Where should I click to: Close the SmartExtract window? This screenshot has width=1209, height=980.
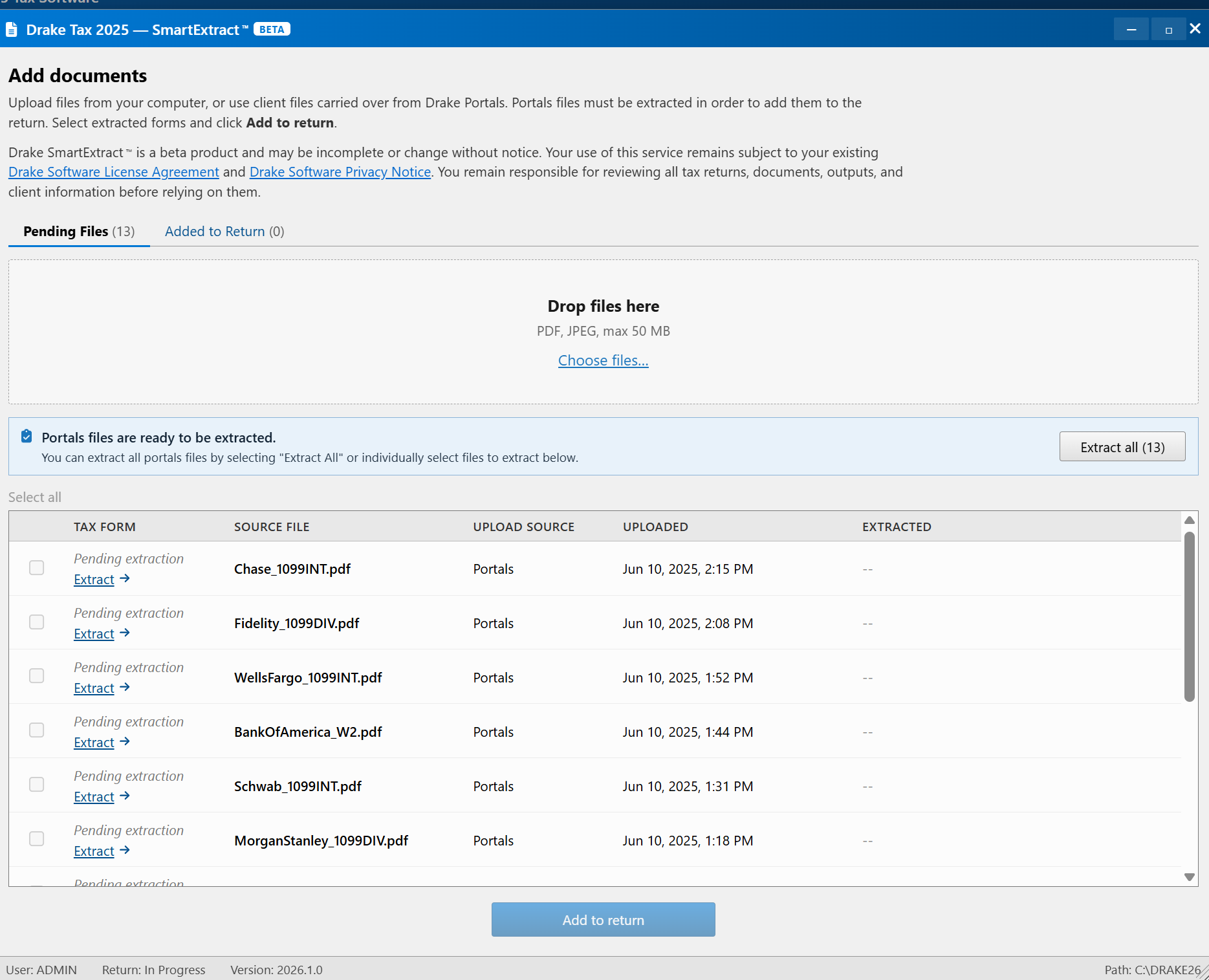(x=1195, y=29)
